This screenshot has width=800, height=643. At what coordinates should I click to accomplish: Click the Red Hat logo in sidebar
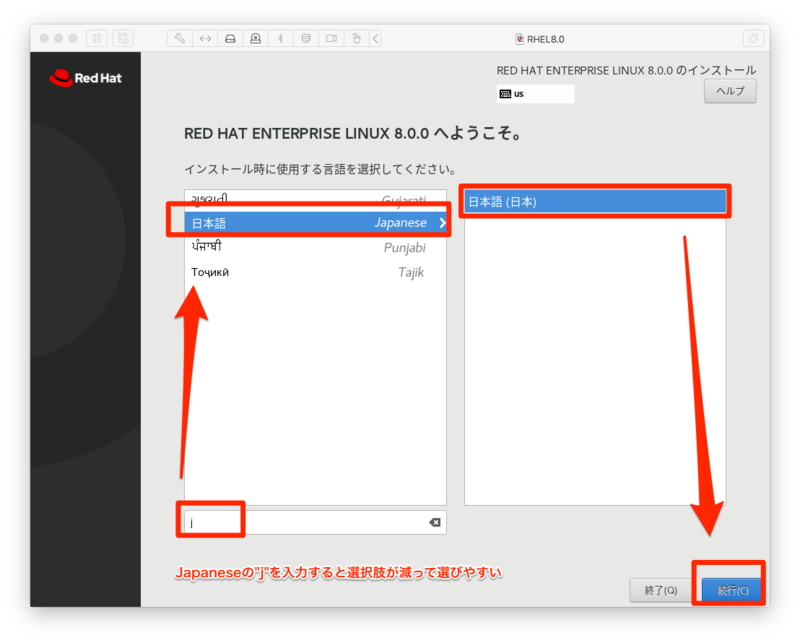(86, 78)
